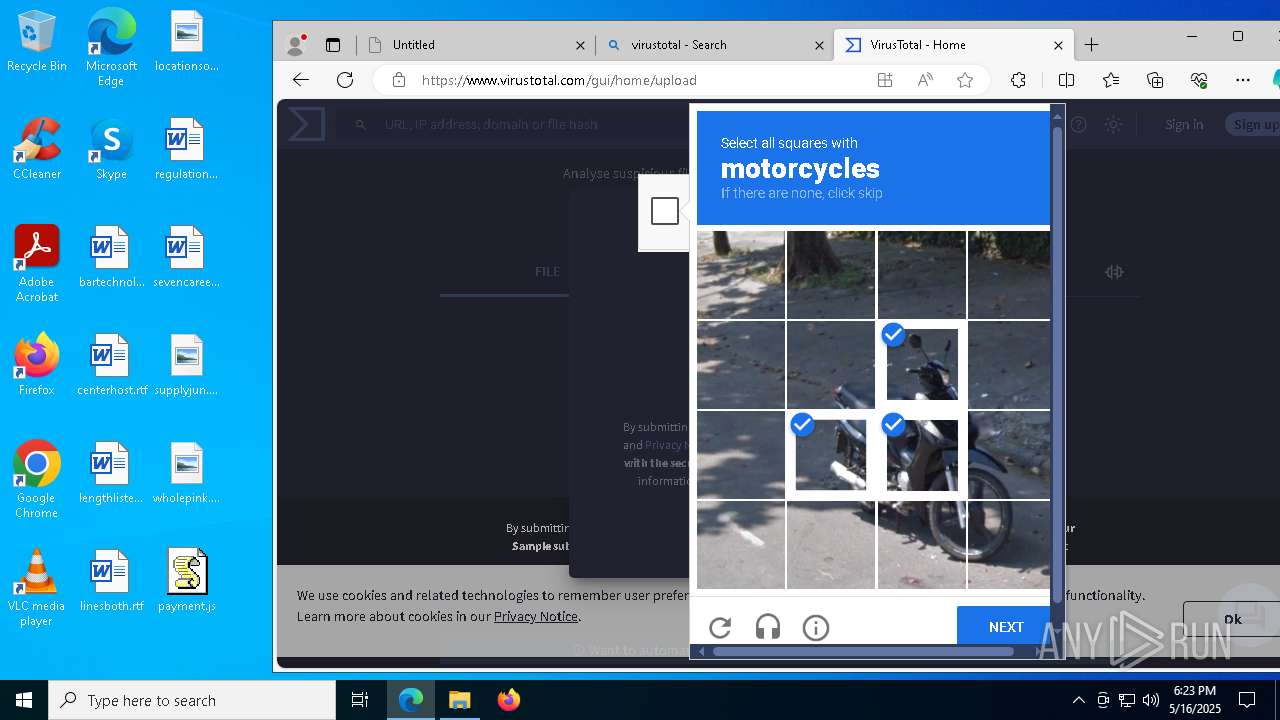Tick the reCAPTCHA checkbox box
This screenshot has height=720, width=1280.
click(x=665, y=211)
